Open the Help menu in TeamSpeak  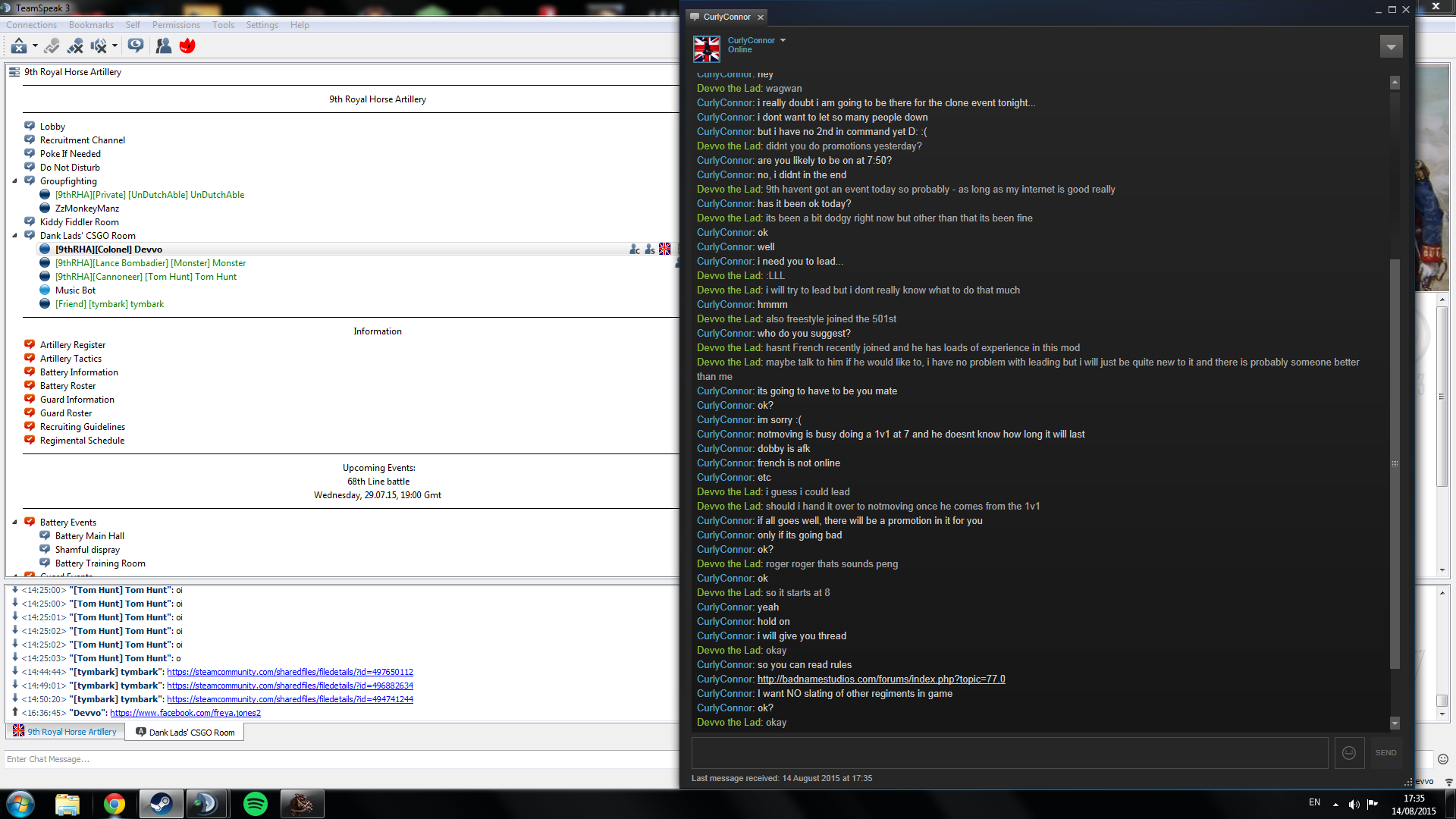point(300,25)
